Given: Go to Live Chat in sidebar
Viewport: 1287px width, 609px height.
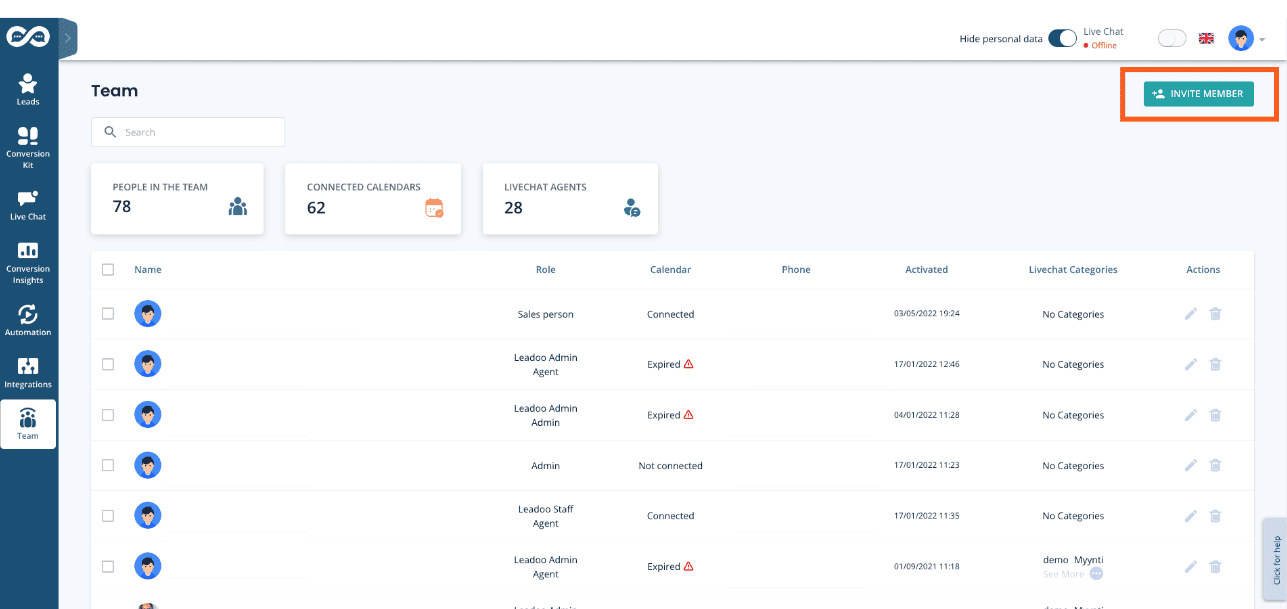Looking at the screenshot, I should pyautogui.click(x=28, y=204).
